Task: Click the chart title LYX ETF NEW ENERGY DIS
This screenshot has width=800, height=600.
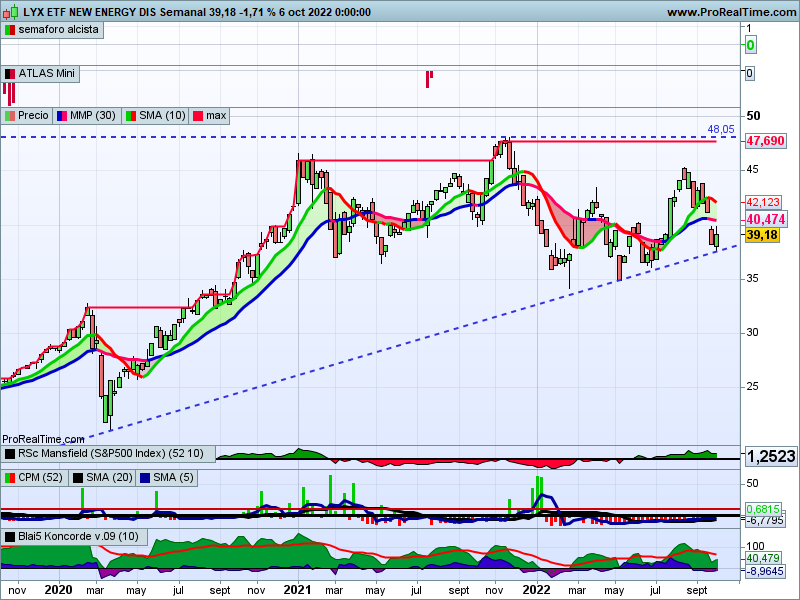Action: [89, 12]
